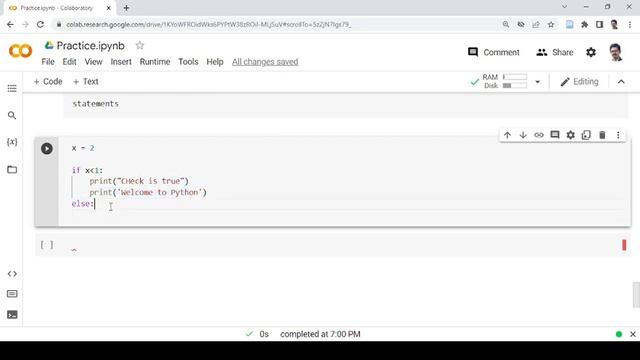Open a new browser tab
640x360 pixels.
click(126, 8)
